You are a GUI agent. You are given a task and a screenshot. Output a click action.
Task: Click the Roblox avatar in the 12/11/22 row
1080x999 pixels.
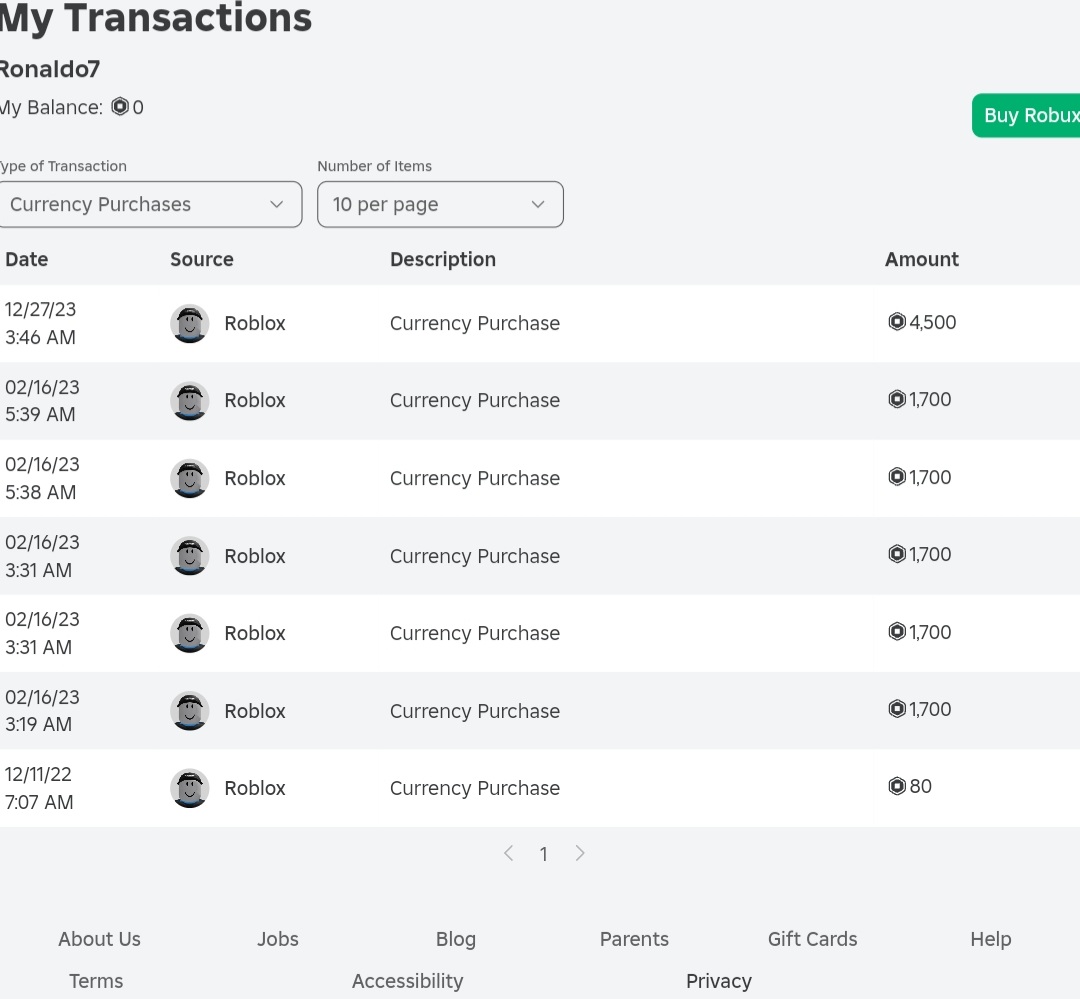[x=189, y=788]
